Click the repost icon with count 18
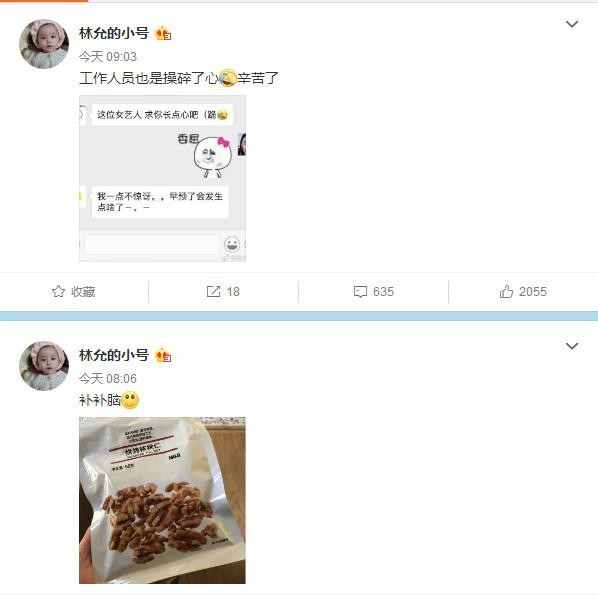598x595 pixels. tap(213, 291)
